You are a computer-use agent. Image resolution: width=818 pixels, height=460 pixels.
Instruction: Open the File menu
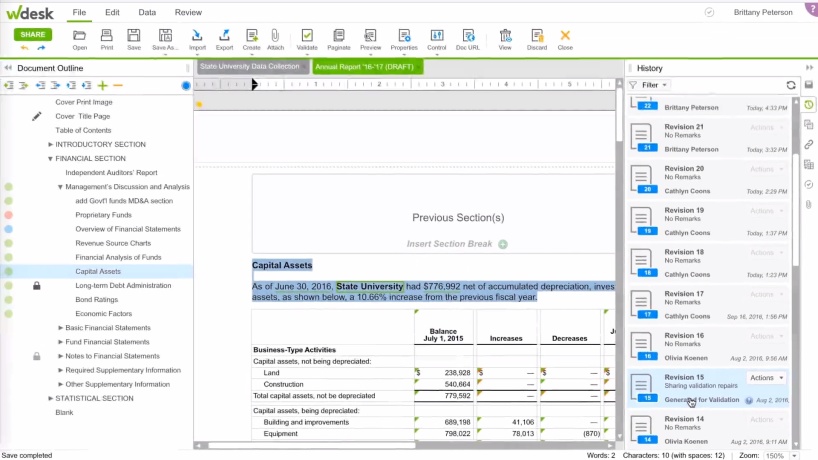(79, 12)
